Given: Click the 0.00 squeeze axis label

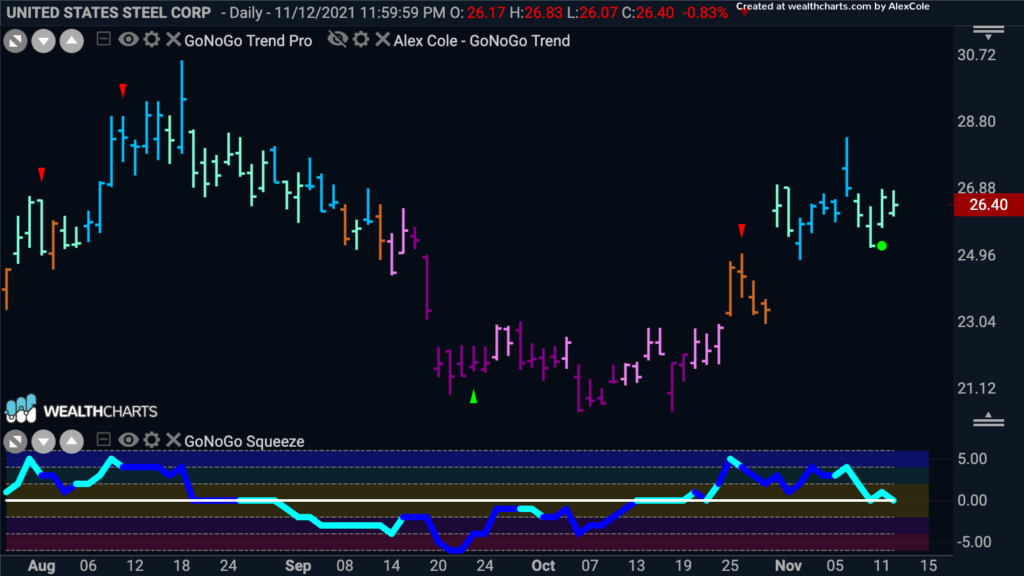Looking at the screenshot, I should tap(972, 500).
